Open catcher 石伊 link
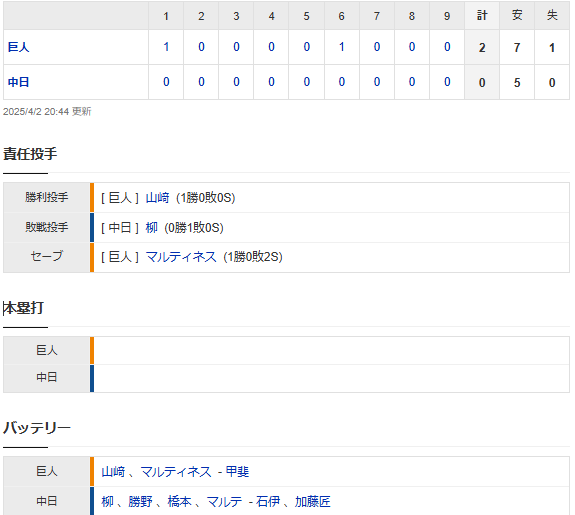 pos(268,501)
